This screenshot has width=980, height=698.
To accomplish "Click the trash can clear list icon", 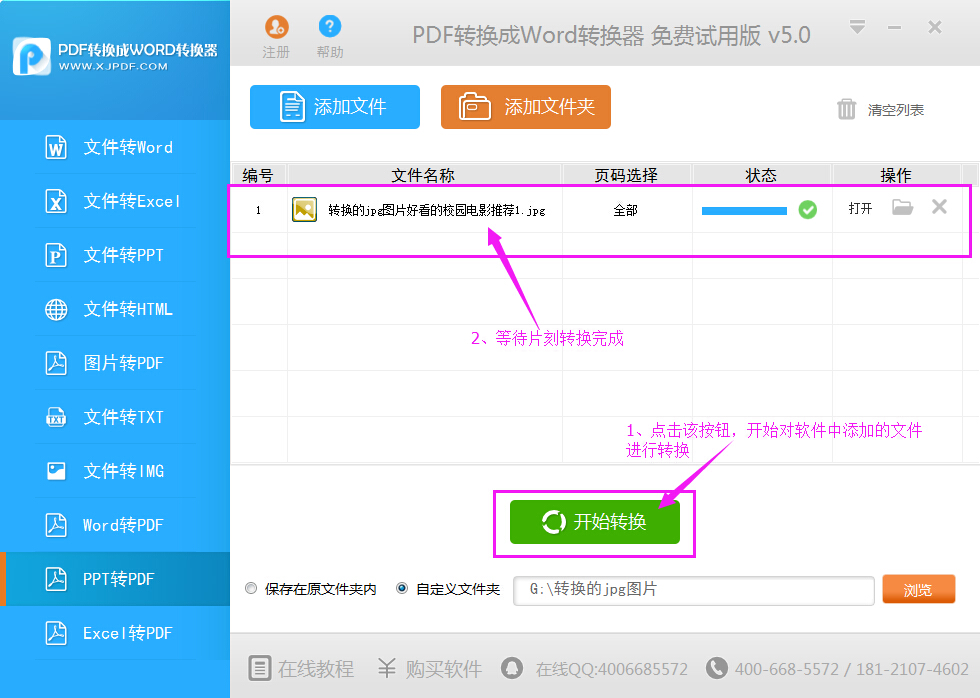I will [846, 109].
